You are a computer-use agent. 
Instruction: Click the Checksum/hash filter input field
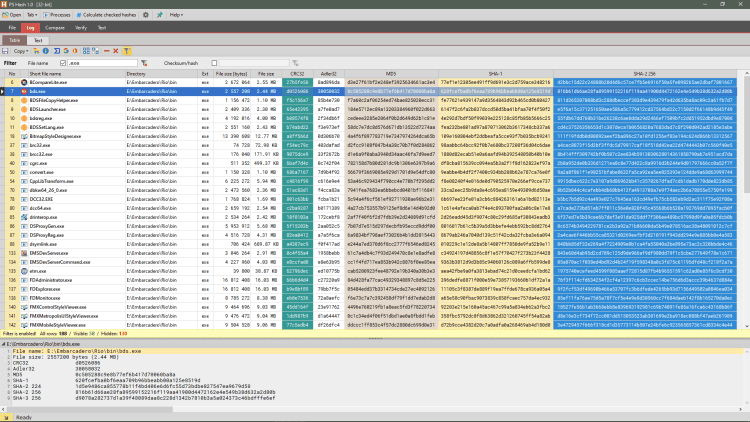pos(254,63)
